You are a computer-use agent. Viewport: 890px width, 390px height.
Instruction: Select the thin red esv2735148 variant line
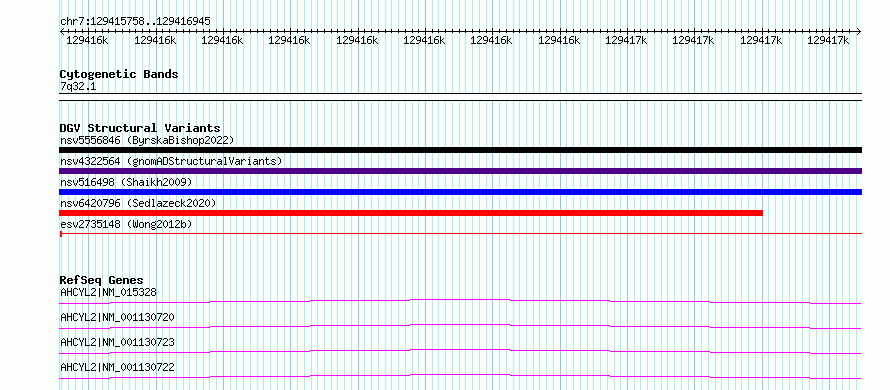click(x=460, y=233)
